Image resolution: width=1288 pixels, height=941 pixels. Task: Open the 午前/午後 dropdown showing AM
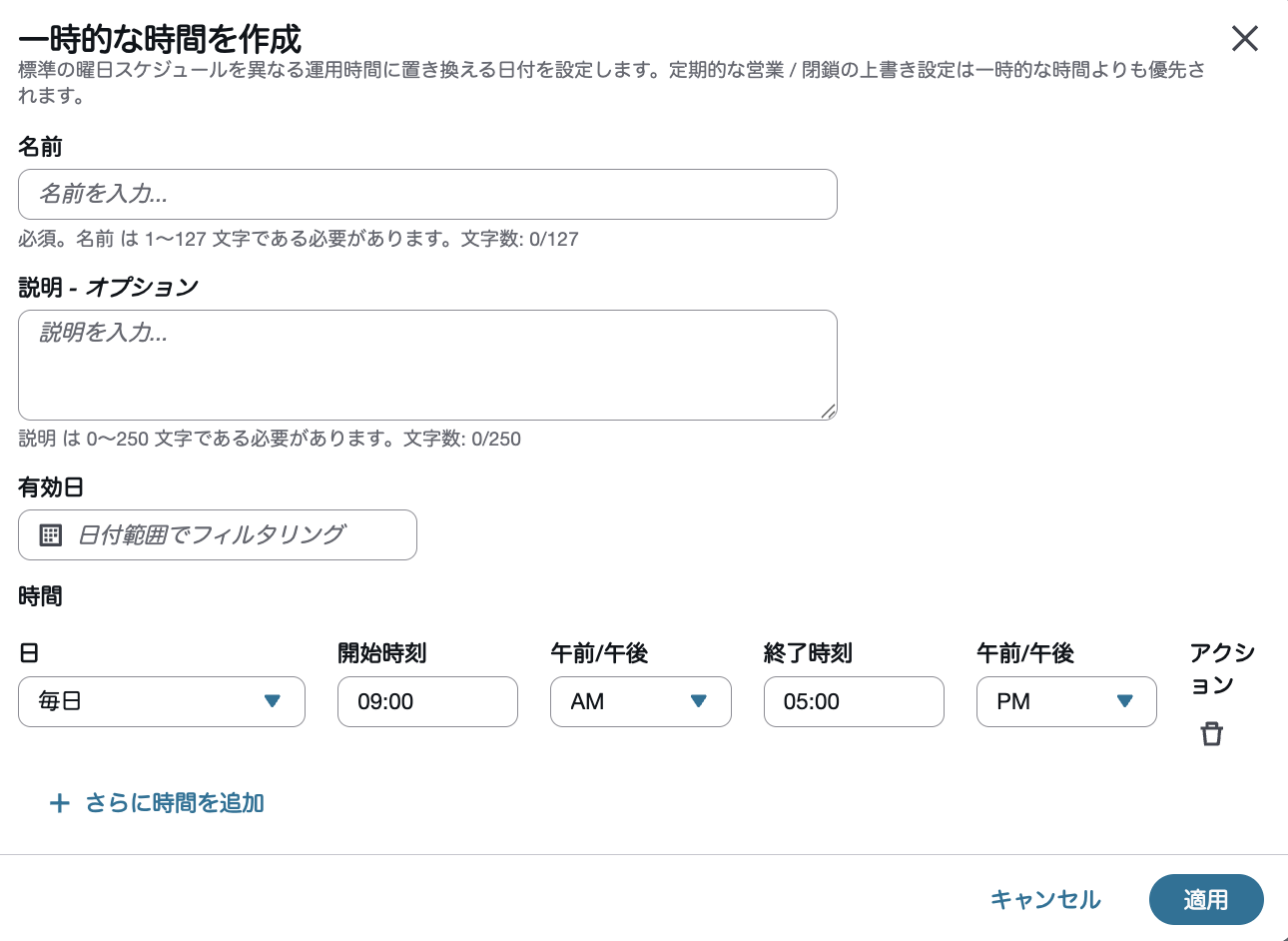pyautogui.click(x=639, y=701)
